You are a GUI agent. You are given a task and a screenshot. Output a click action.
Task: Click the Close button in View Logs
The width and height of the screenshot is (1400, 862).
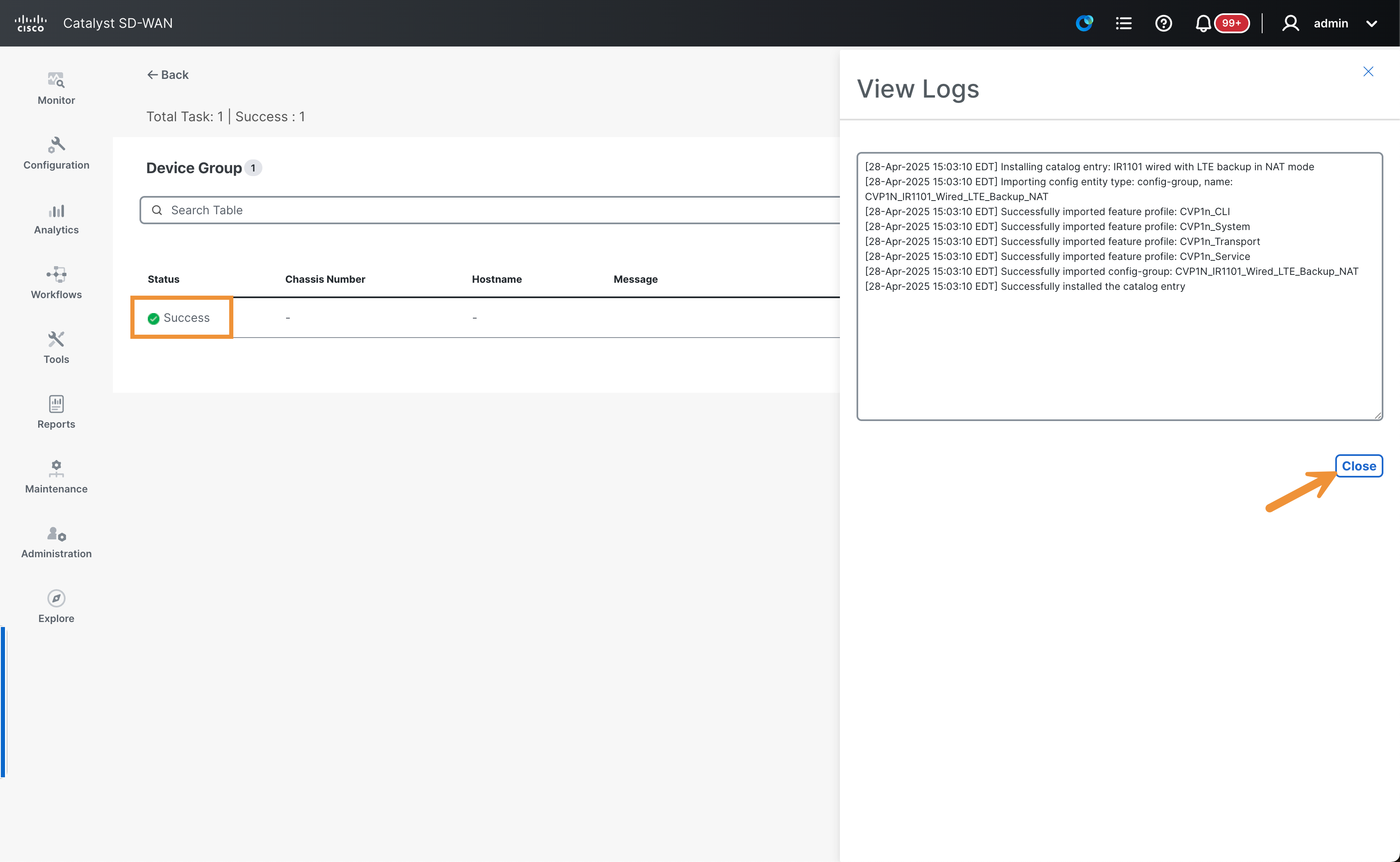[x=1359, y=466]
